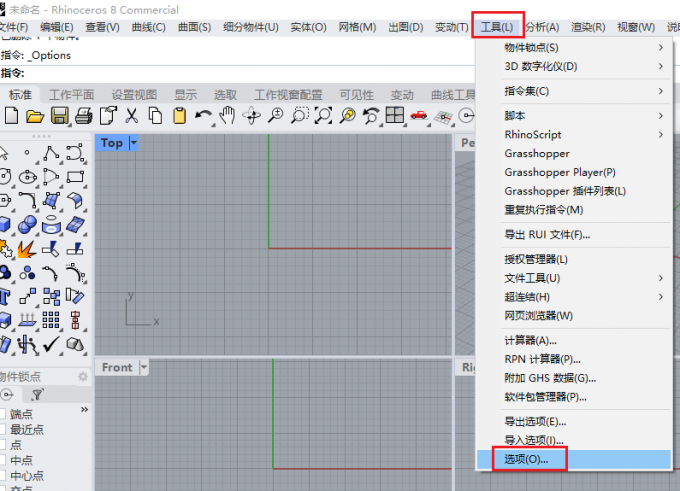This screenshot has width=680, height=491.
Task: Click the Zoom dynamic magnifier icon
Action: coord(275,116)
